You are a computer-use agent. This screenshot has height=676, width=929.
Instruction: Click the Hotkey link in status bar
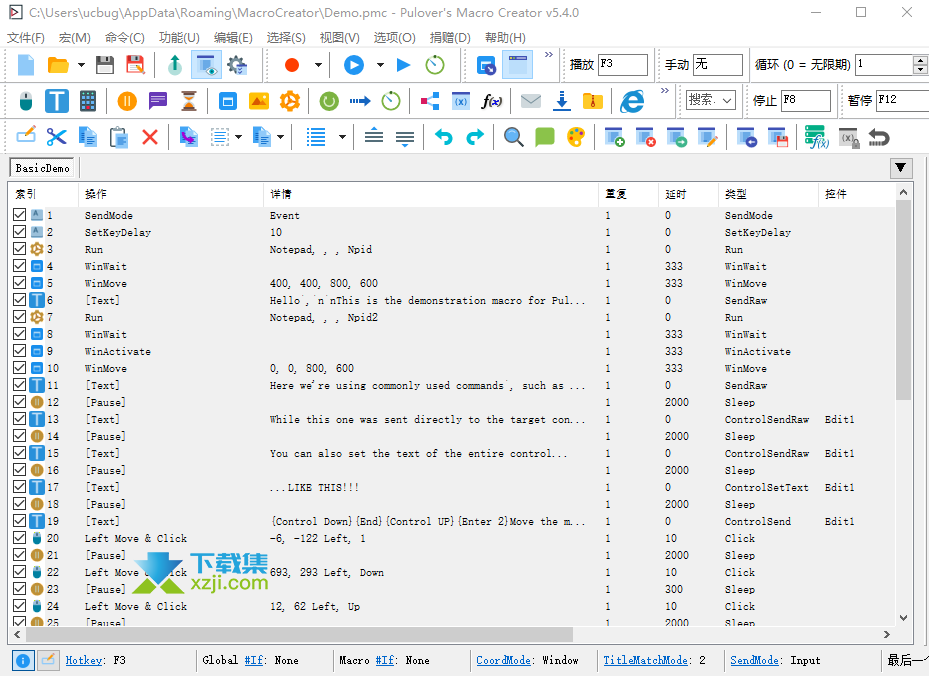tap(84, 660)
